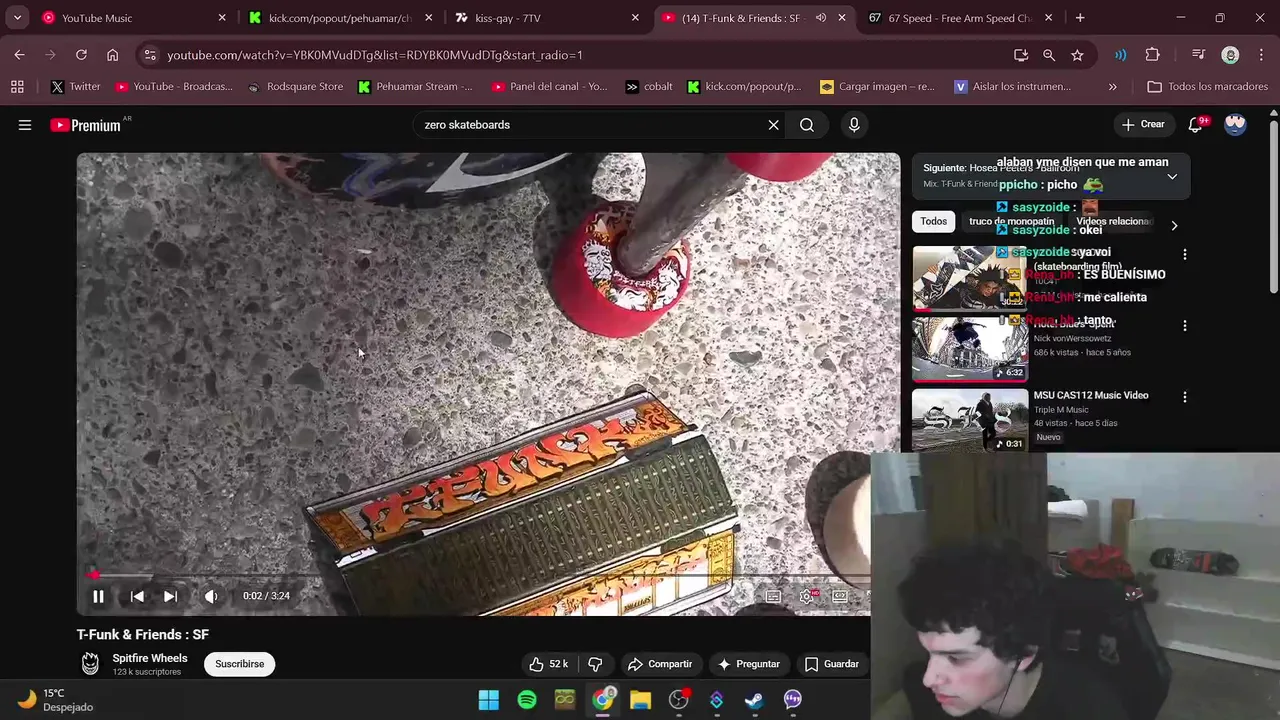Subscribe with the Suscribirse button

[x=240, y=664]
